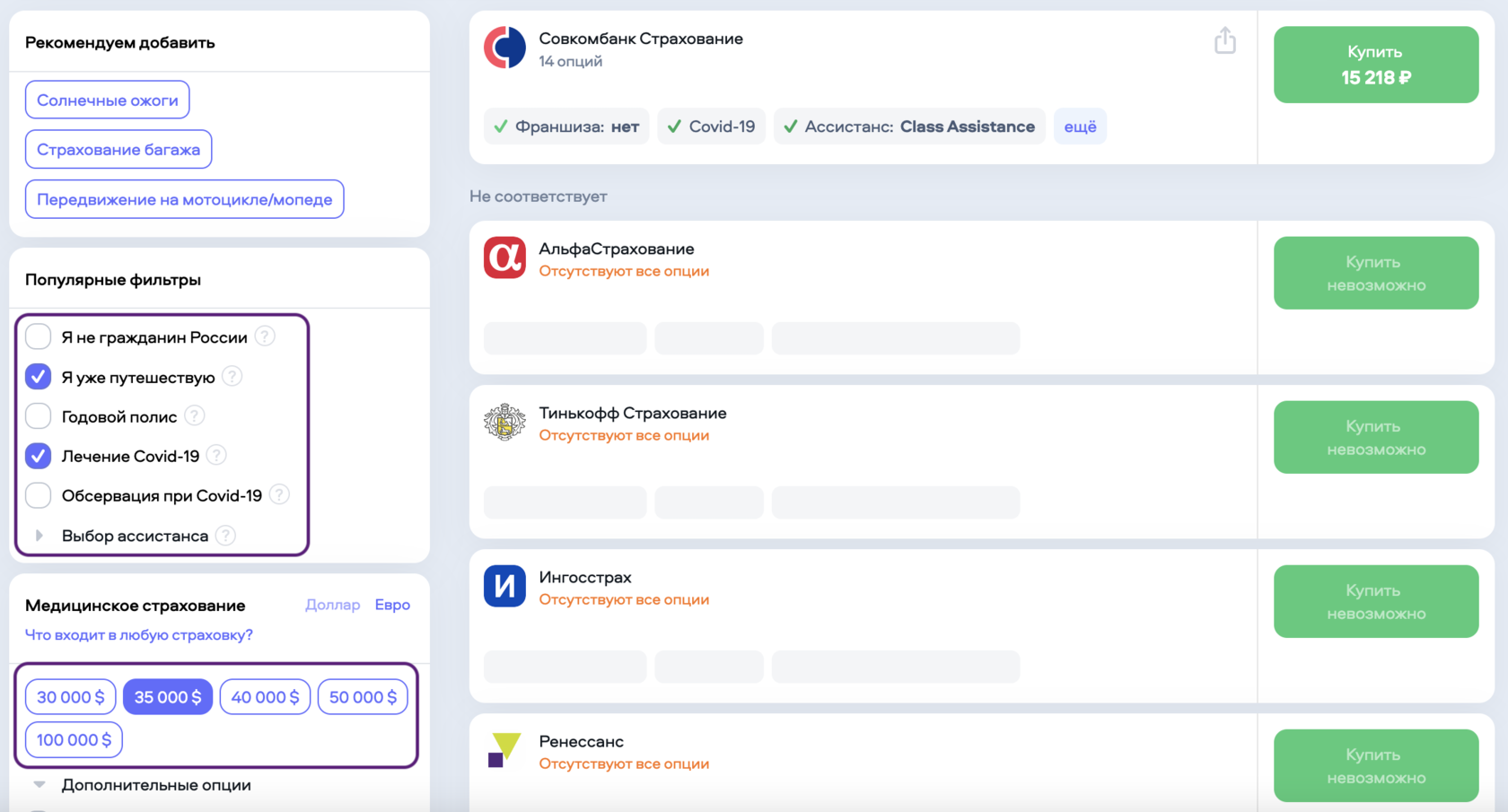Select 35 000 $ coverage amount

tap(168, 697)
